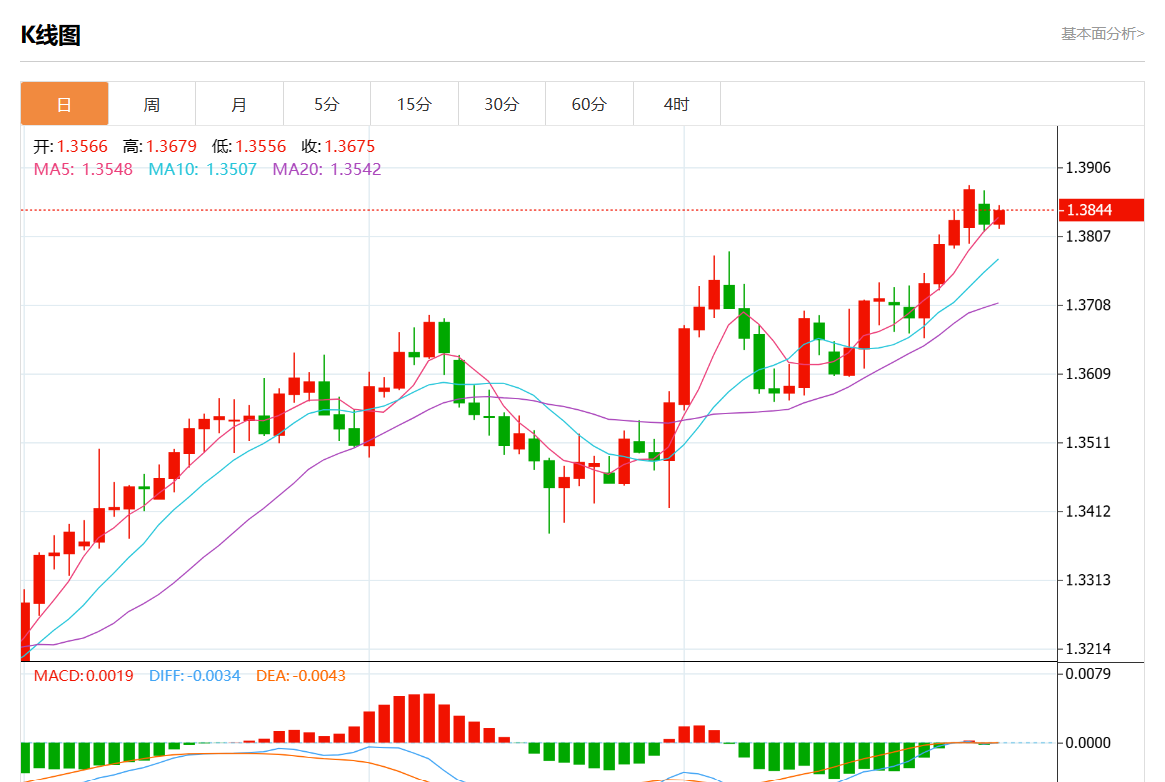Click the 1.3609 price axis label
This screenshot has width=1165, height=782.
click(1088, 374)
